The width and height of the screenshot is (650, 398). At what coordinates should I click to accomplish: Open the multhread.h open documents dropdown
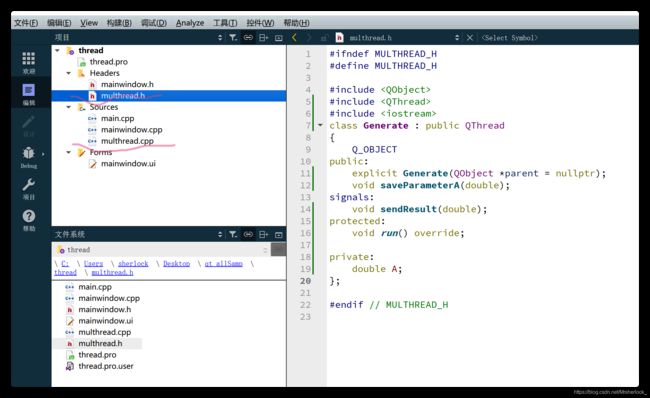(x=457, y=38)
